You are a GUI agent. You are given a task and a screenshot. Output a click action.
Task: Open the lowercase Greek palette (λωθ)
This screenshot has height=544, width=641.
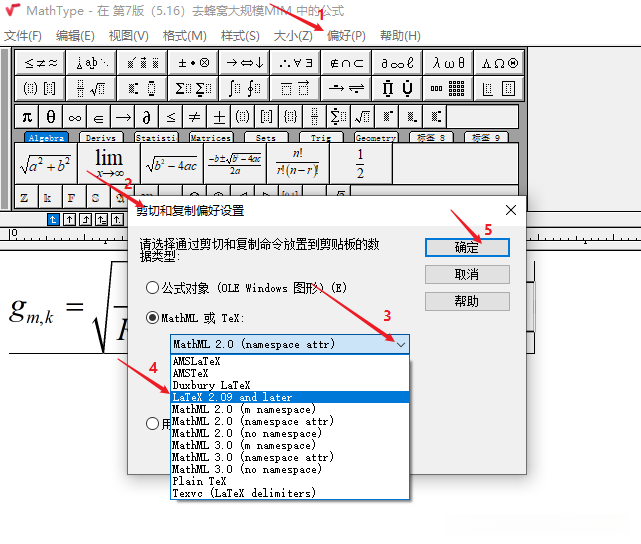click(448, 63)
